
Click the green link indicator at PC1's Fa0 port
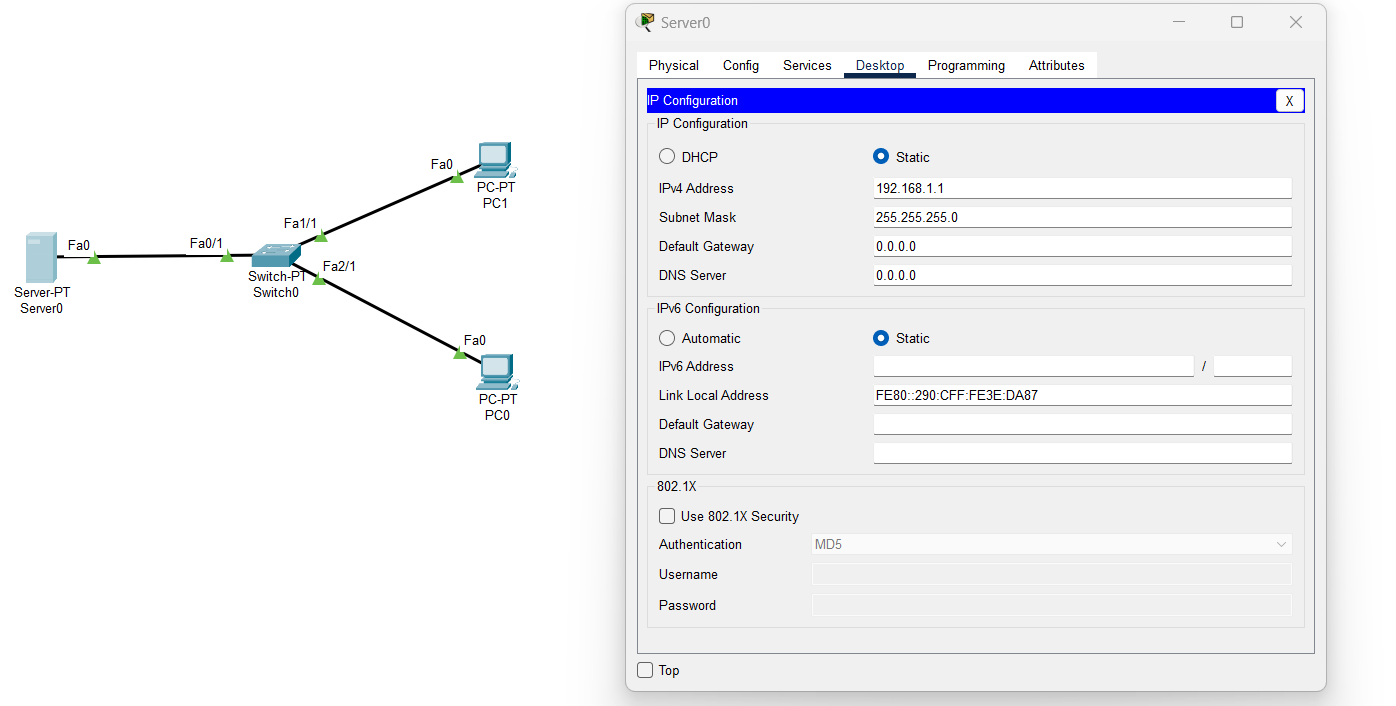[x=456, y=178]
